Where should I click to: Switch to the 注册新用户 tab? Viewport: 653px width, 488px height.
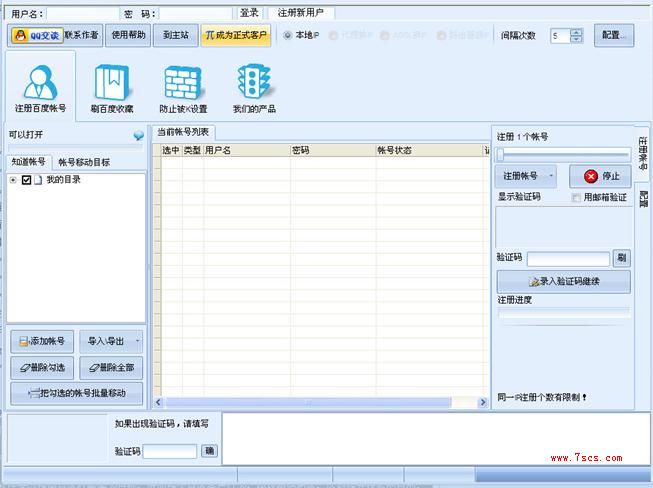[301, 13]
